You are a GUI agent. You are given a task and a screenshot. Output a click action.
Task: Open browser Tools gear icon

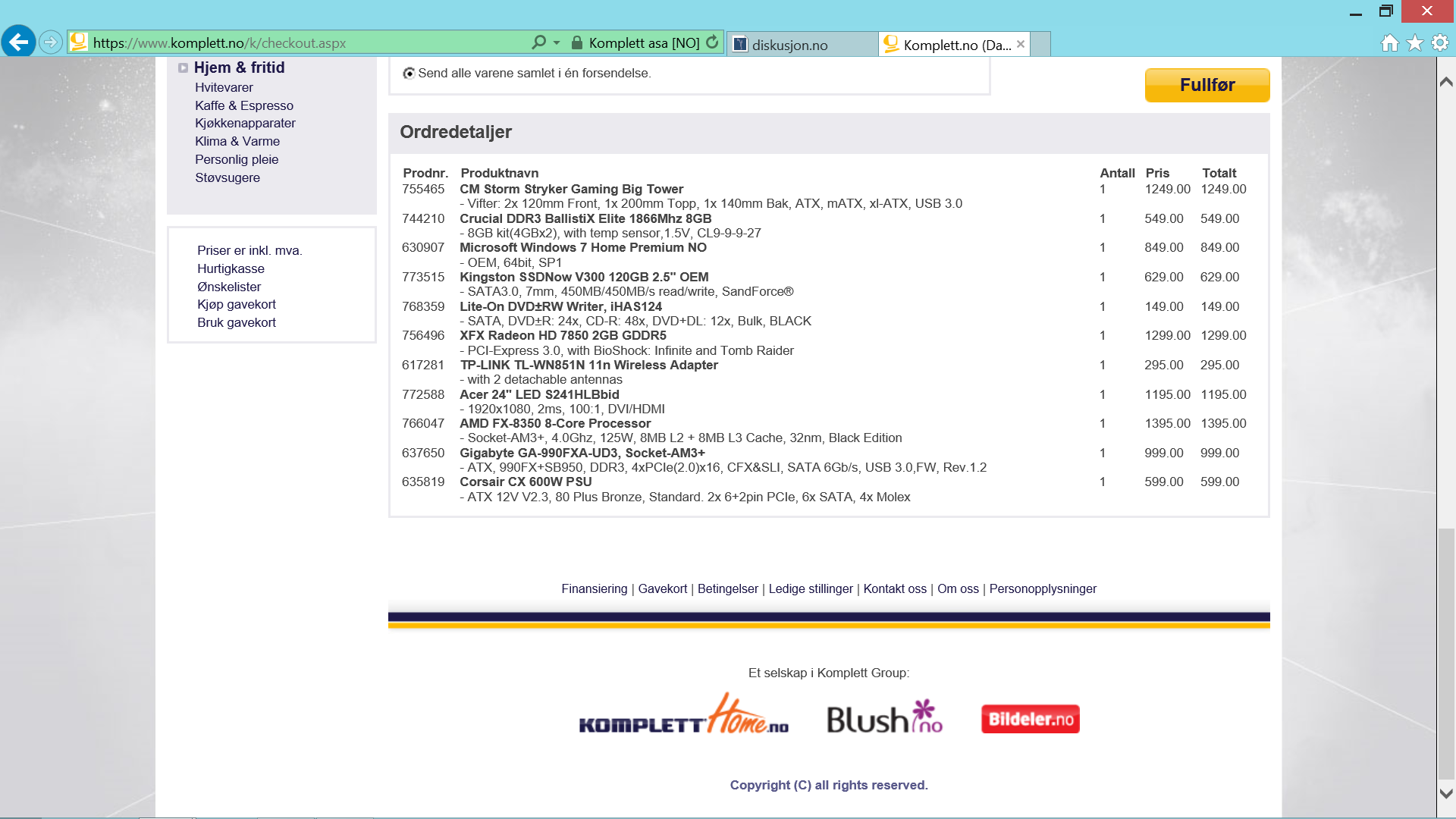(1440, 42)
